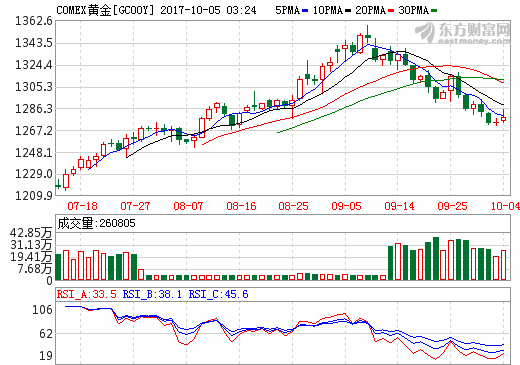Click the 106 RSI axis label
The height and width of the screenshot is (365, 520).
pos(42,310)
